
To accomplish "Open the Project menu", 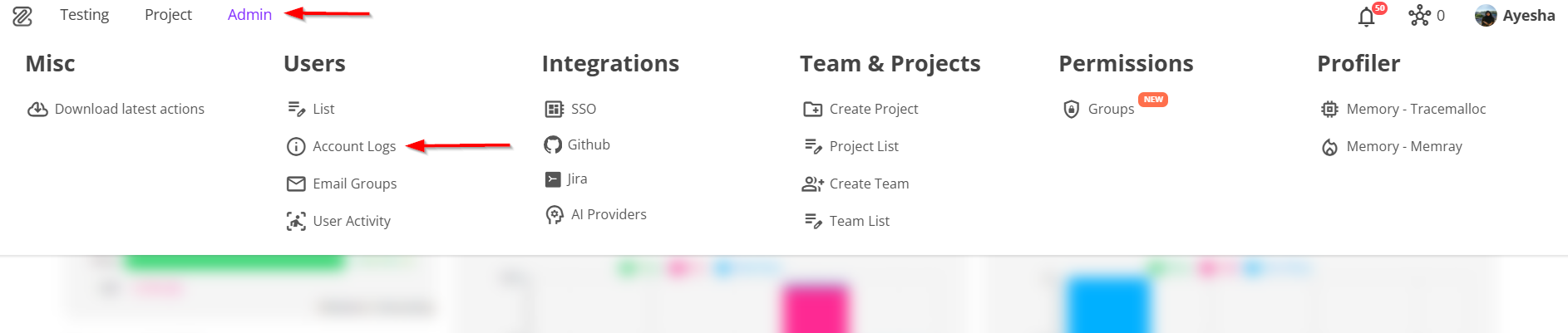I will tap(168, 15).
